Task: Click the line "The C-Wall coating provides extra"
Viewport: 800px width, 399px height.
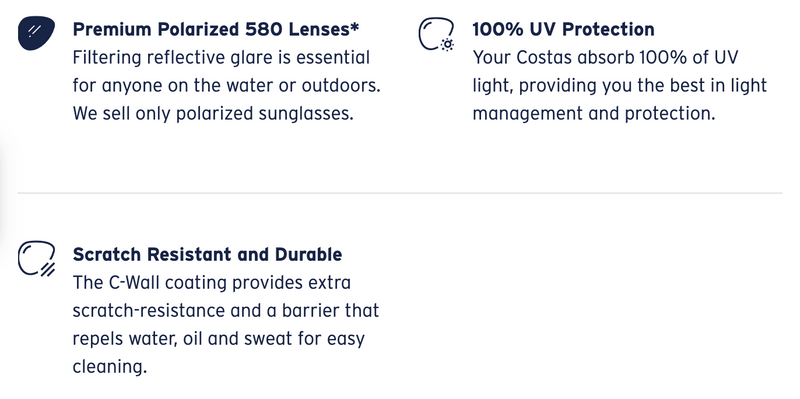Action: [212, 282]
